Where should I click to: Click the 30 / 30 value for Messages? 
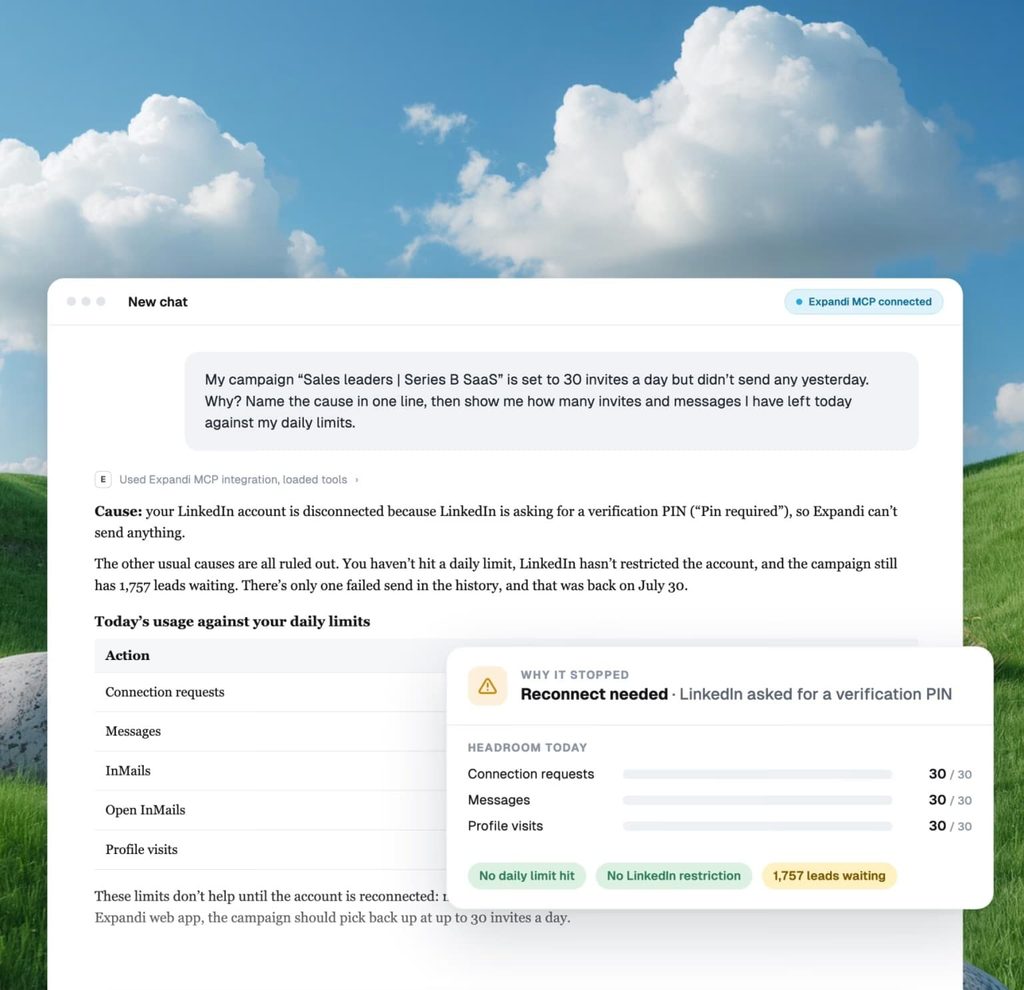[950, 800]
